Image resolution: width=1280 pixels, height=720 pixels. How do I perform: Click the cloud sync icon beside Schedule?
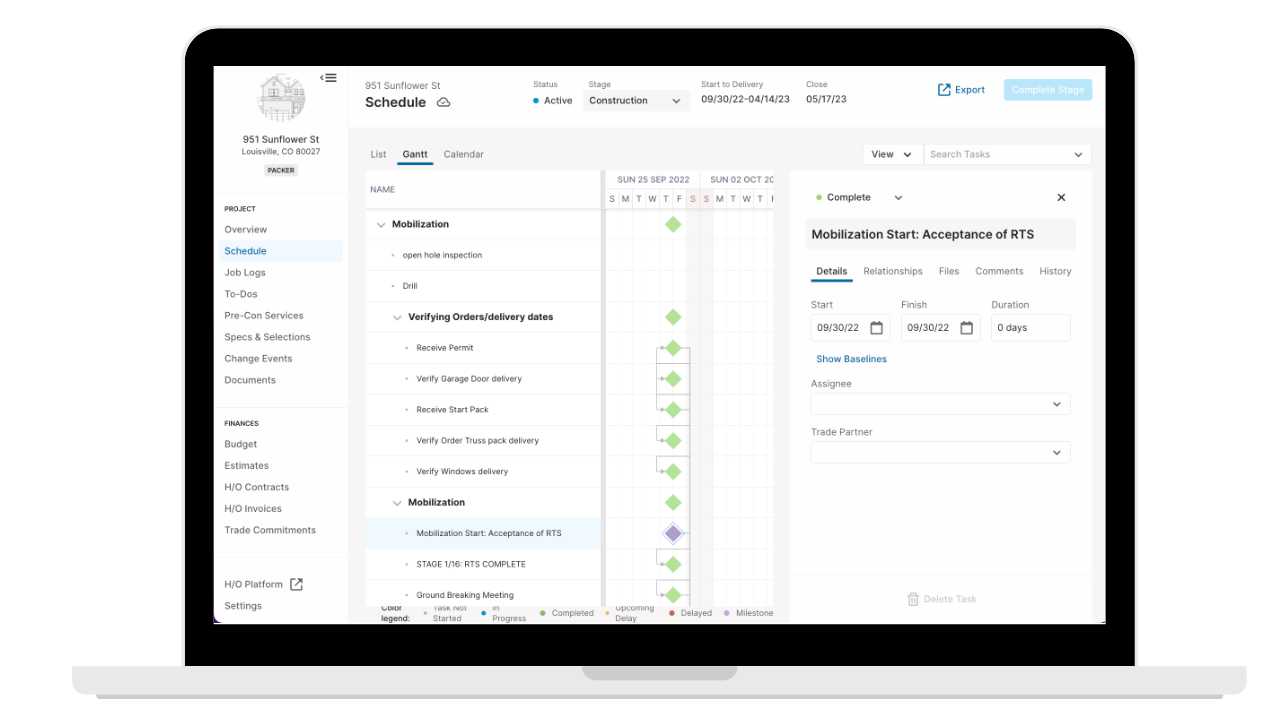click(x=443, y=103)
